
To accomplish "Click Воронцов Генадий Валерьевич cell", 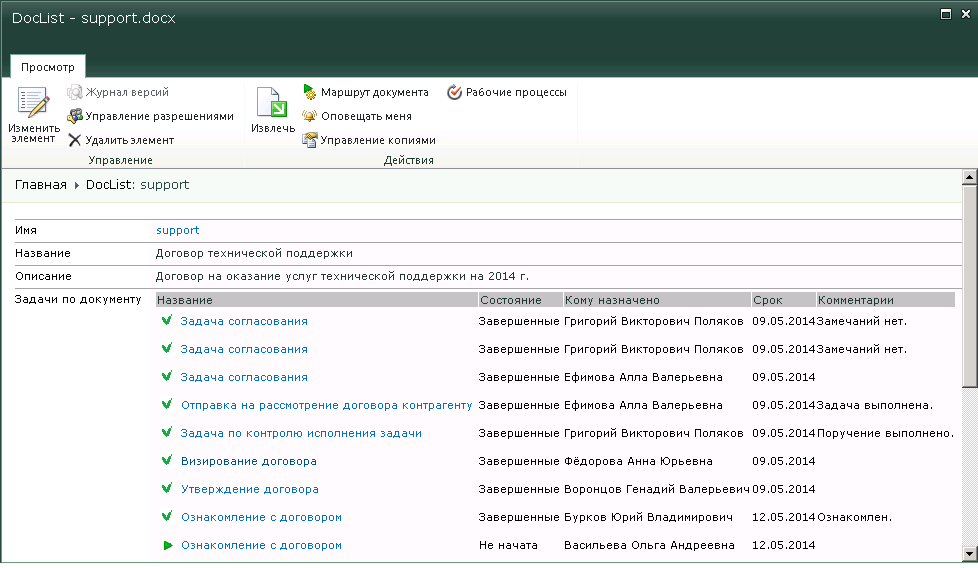I will point(657,489).
